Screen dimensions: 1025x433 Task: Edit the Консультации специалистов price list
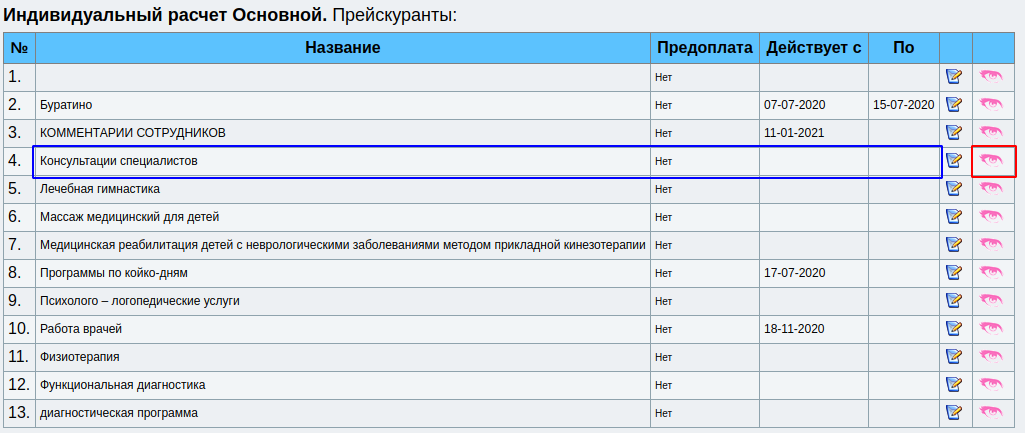(954, 160)
